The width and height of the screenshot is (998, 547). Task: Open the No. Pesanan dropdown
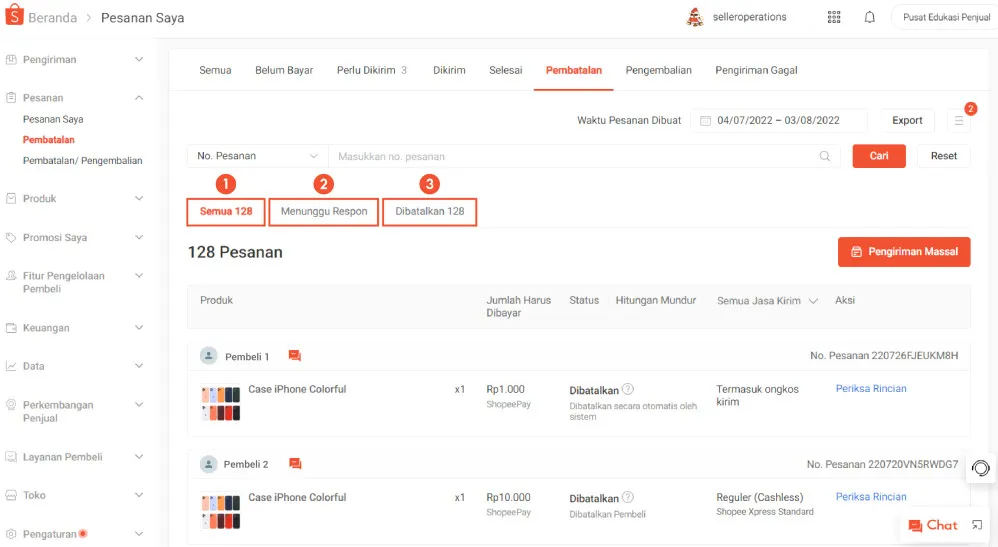point(258,156)
